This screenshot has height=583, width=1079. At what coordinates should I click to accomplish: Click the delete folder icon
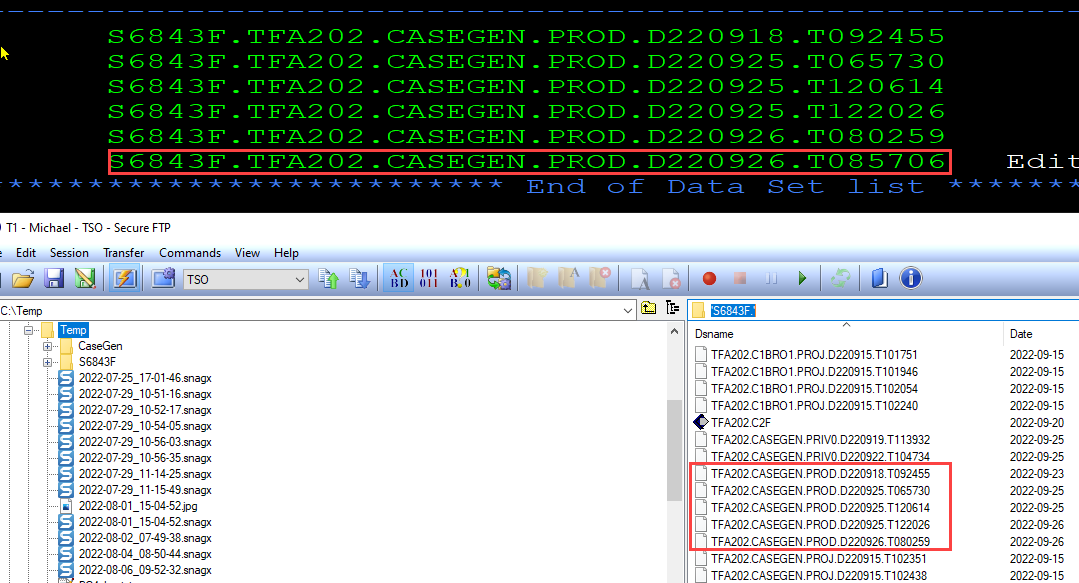coord(599,279)
